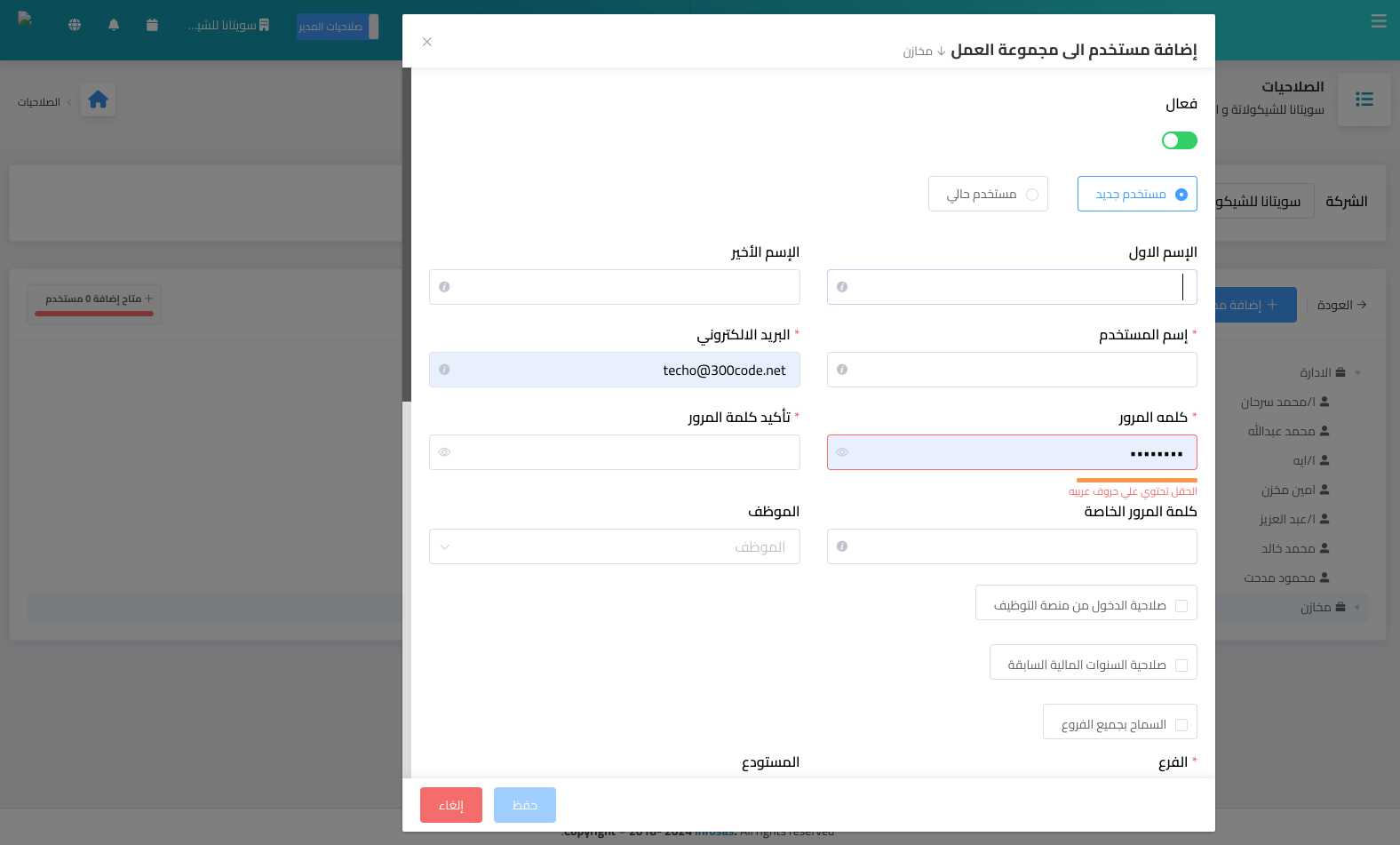Click the تأكيد كلمة المرور input field

(x=615, y=452)
